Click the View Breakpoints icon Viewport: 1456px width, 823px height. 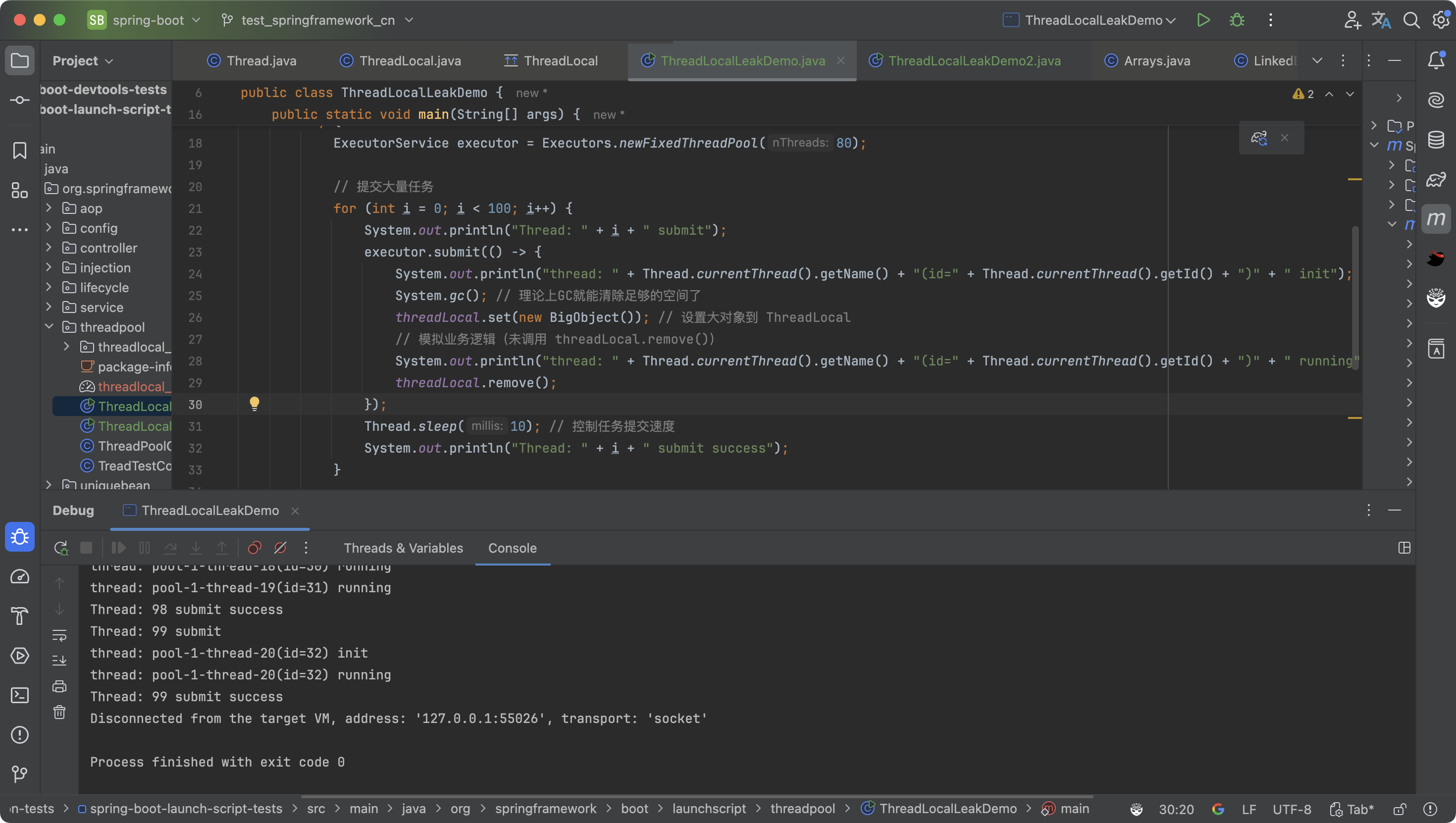(255, 548)
